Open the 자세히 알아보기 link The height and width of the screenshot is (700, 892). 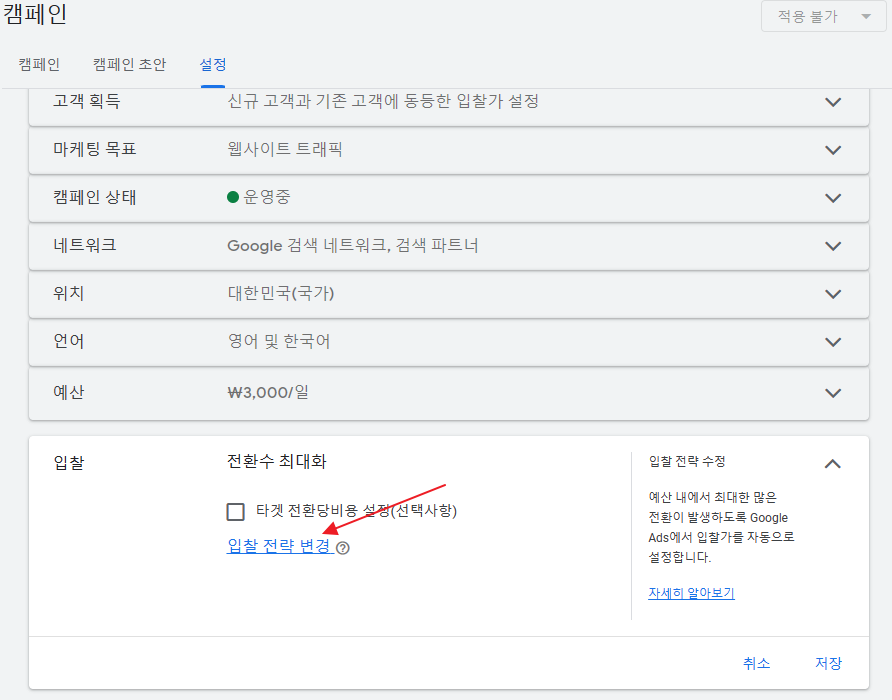[691, 593]
